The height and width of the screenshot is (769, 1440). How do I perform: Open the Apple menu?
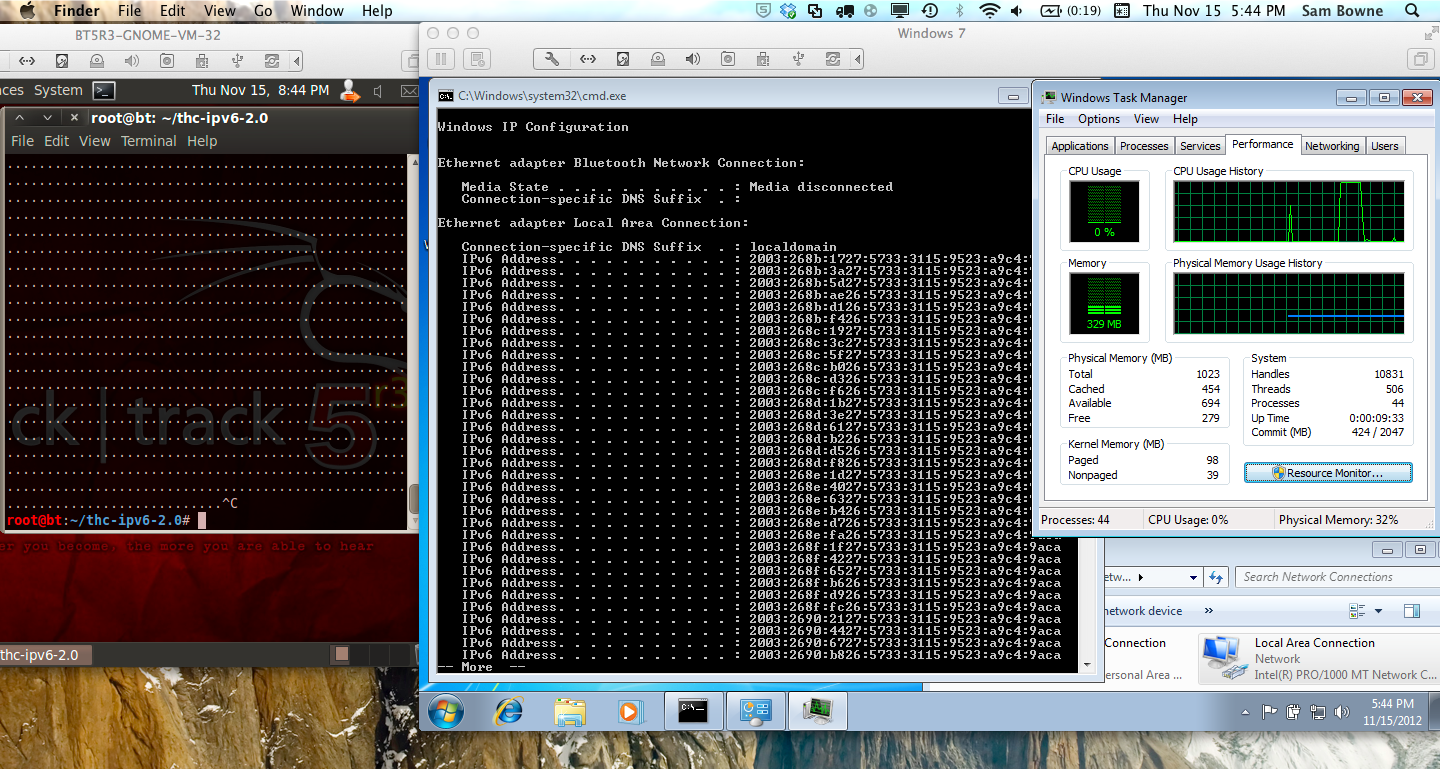tap(26, 11)
